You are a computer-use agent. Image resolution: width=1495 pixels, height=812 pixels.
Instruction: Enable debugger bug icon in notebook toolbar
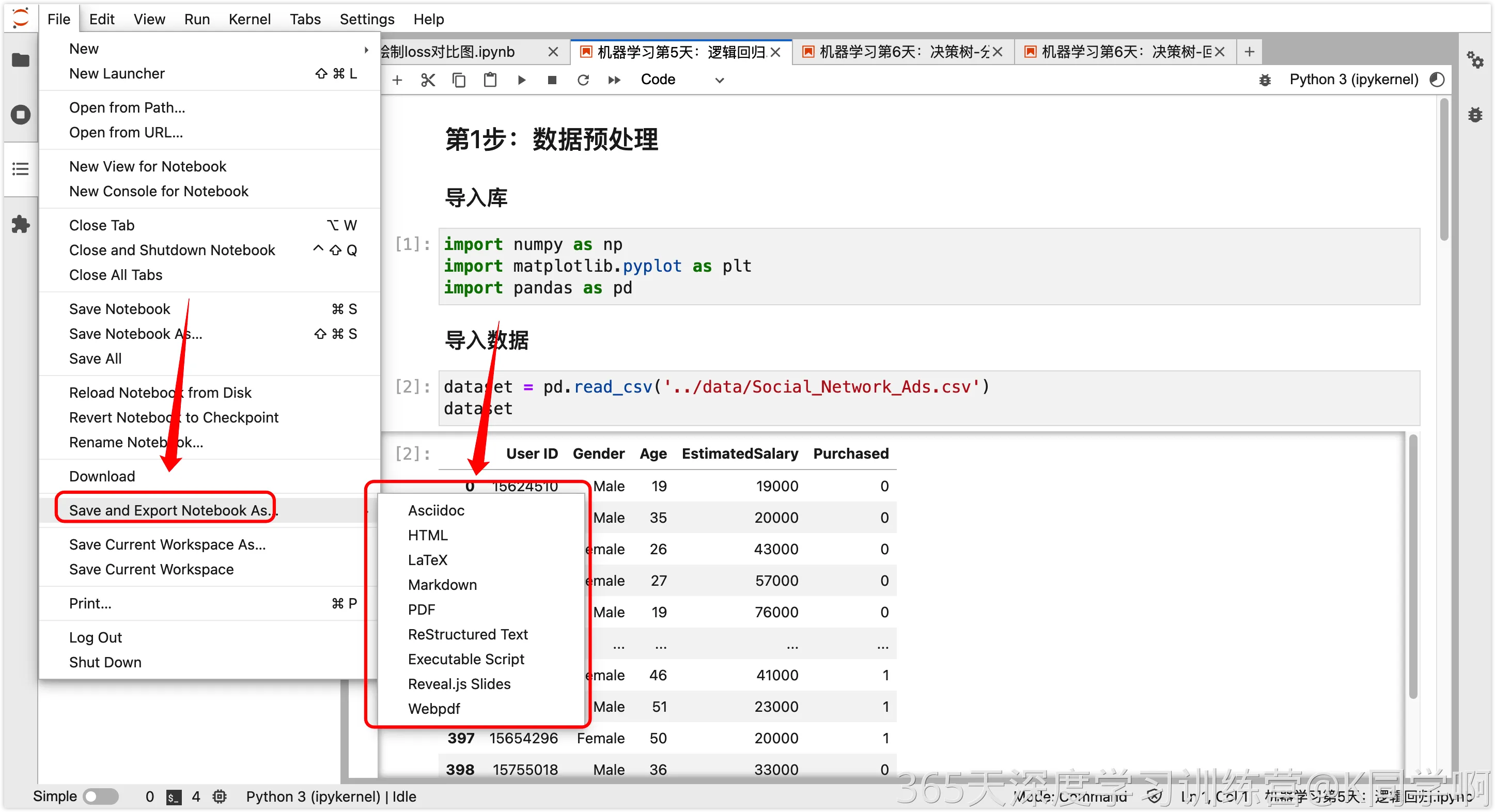[1265, 80]
